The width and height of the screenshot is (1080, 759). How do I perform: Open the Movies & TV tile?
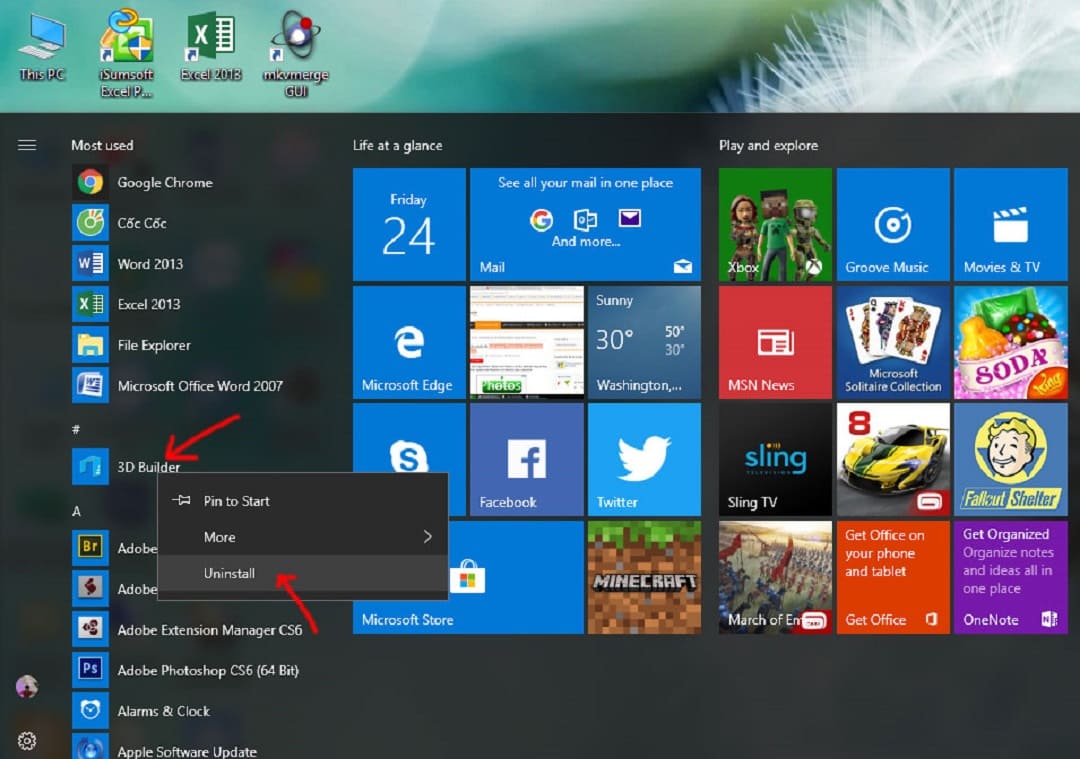(x=1009, y=225)
